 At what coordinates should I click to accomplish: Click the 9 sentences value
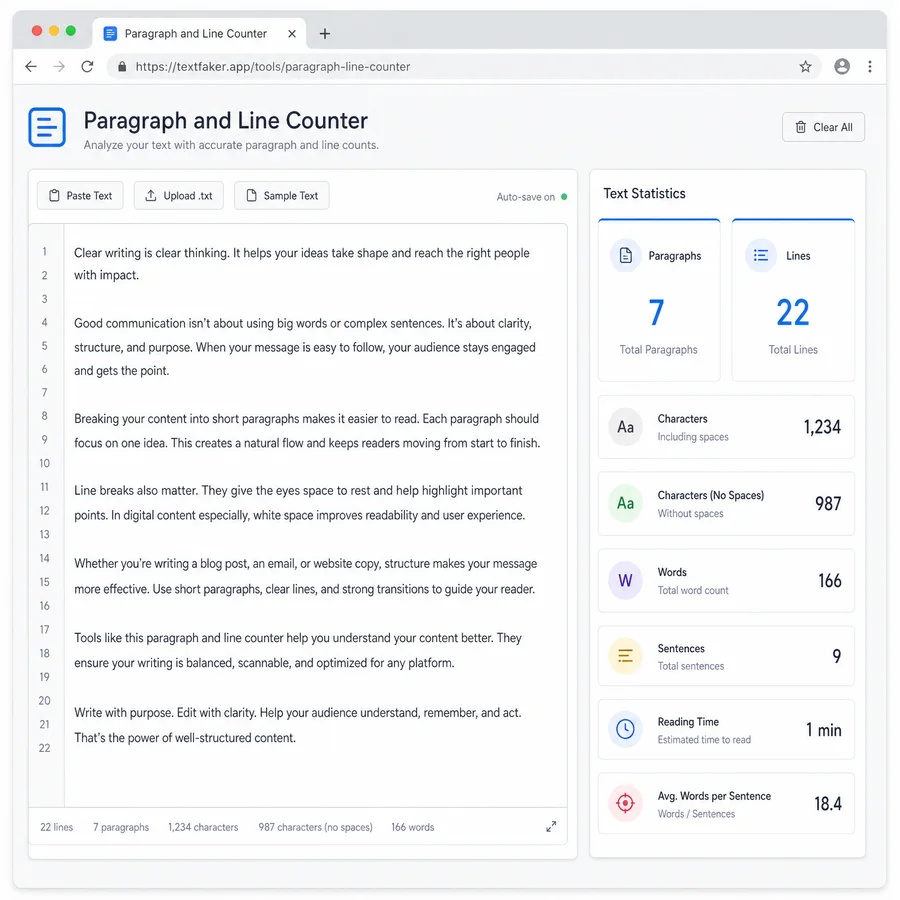pos(837,655)
